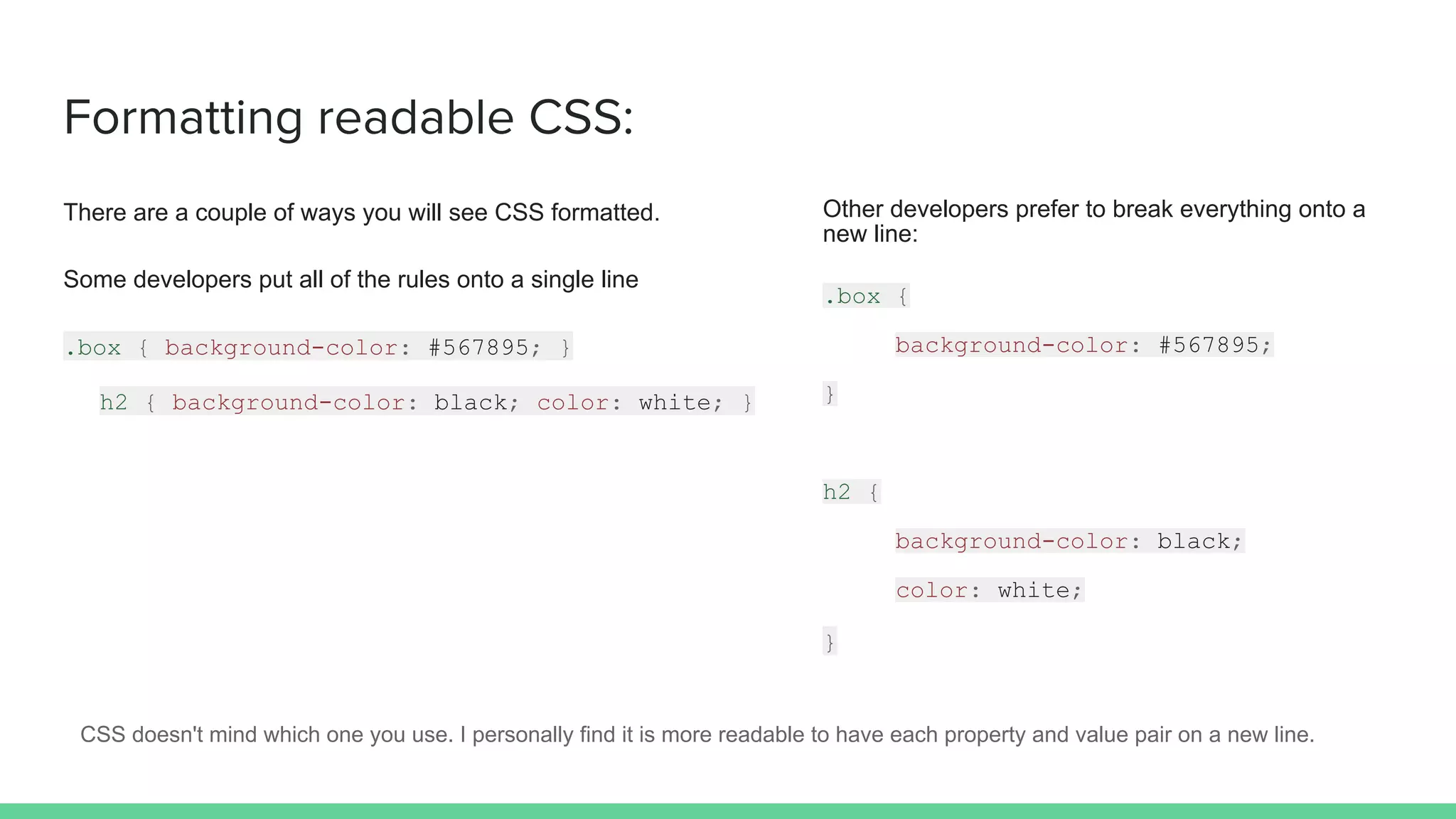1456x819 pixels.
Task: Click the closing brace ending the single-line h2 rule
Action: pos(747,402)
